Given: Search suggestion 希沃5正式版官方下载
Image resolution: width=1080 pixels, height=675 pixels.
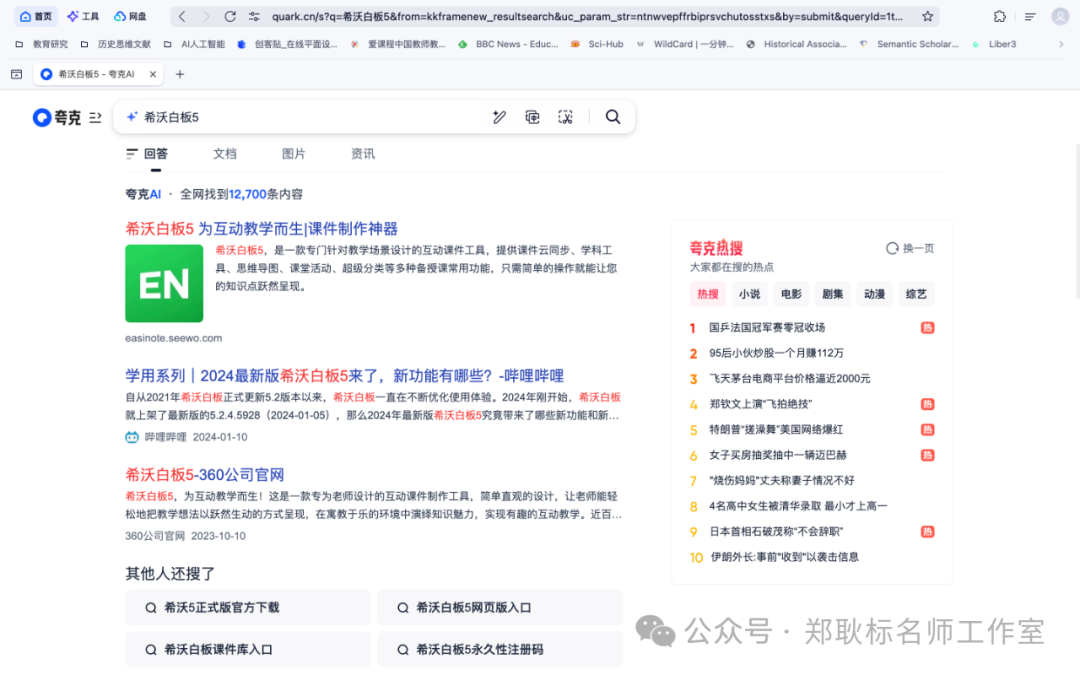Looking at the screenshot, I should (x=248, y=608).
